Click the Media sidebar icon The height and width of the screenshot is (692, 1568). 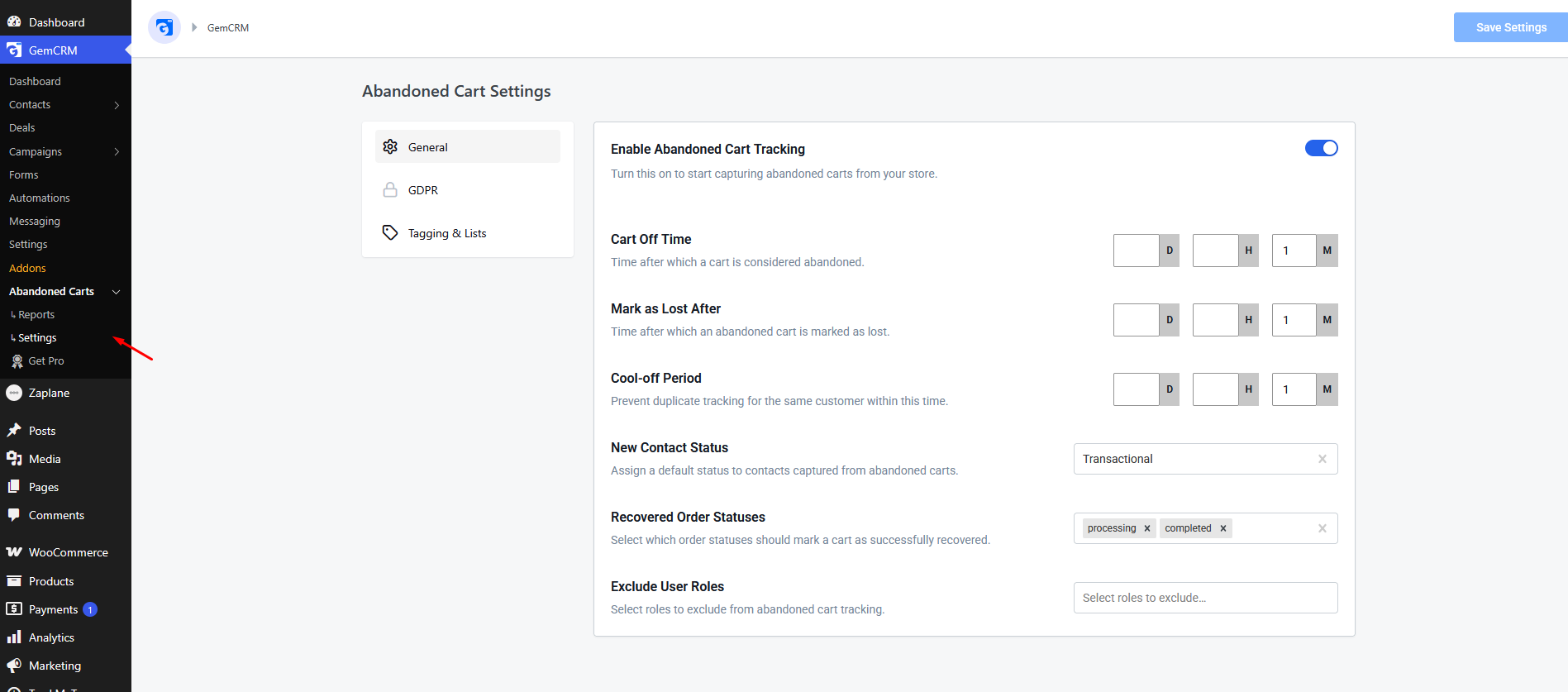click(14, 458)
